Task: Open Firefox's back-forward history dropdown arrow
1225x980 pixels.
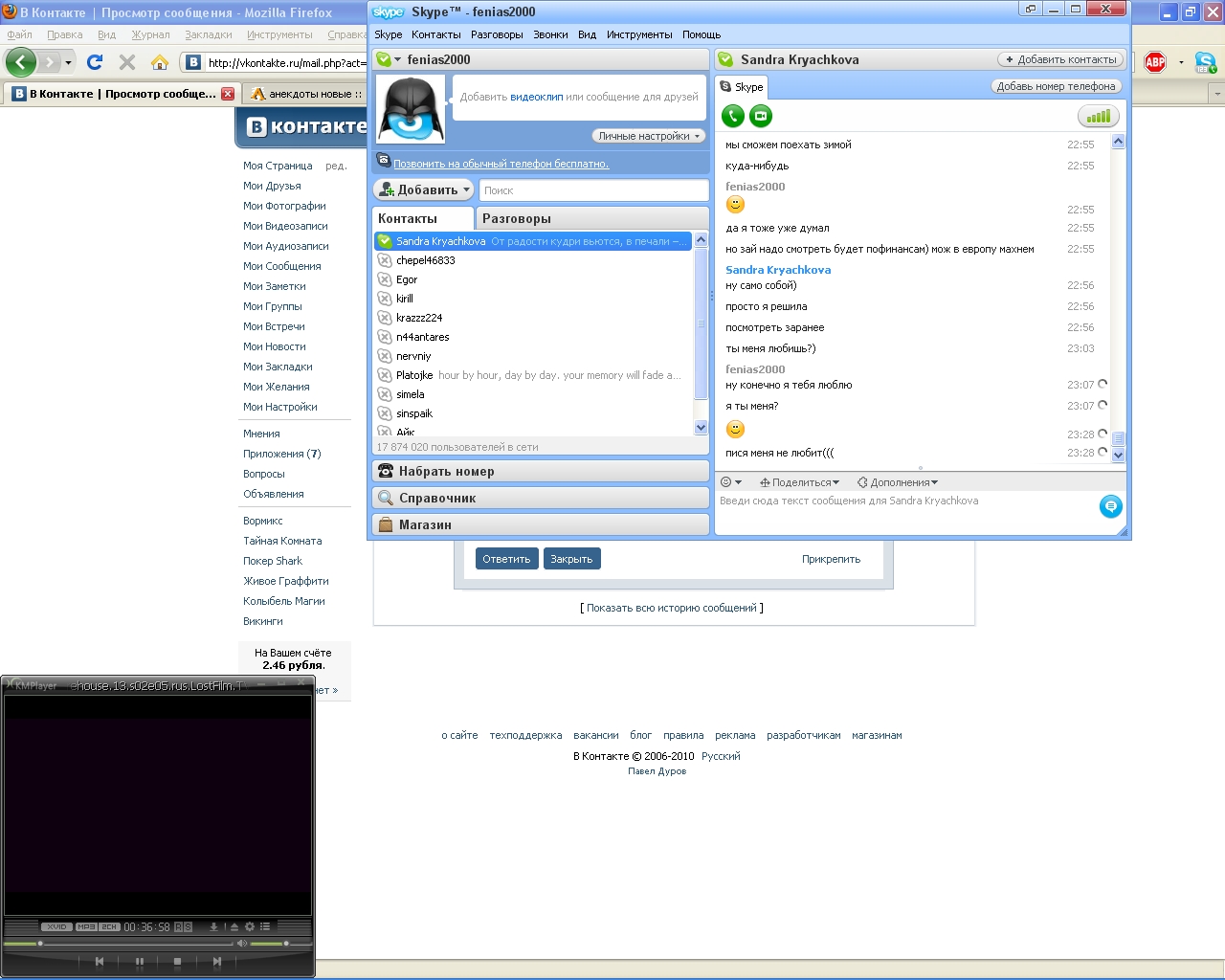Action: click(x=68, y=62)
